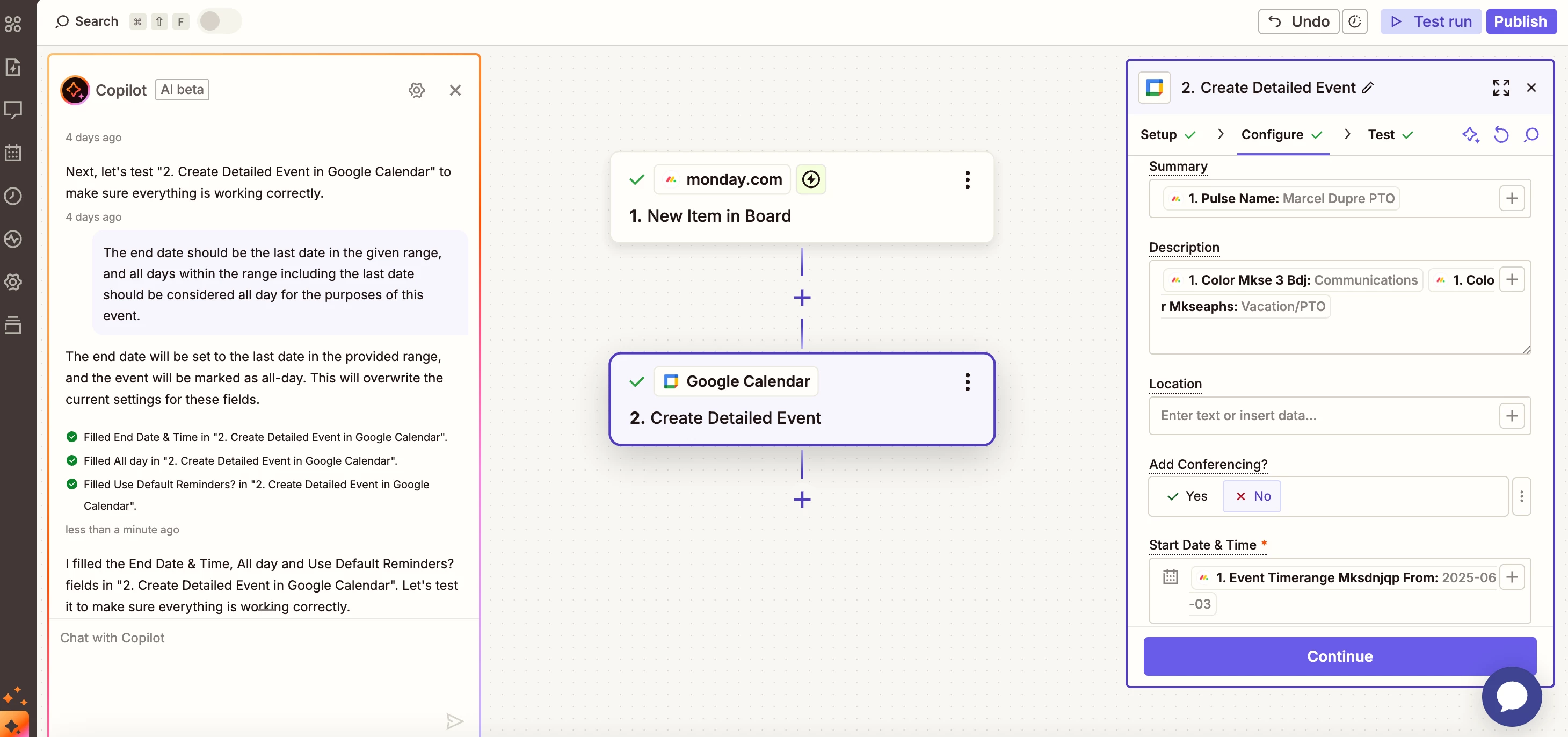The width and height of the screenshot is (1568, 737).
Task: Click the AI beta badge
Action: (182, 90)
